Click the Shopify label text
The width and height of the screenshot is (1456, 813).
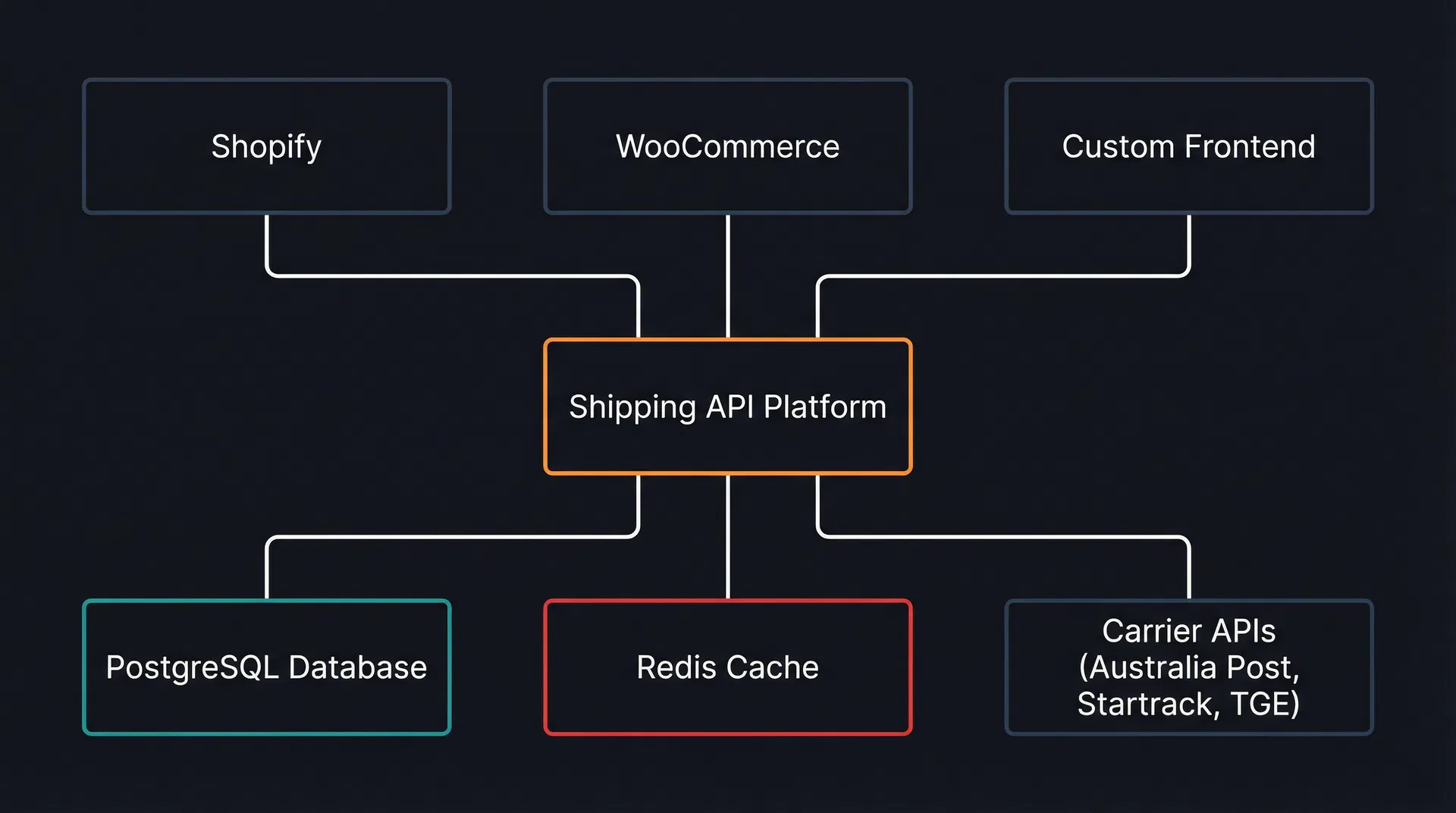coord(266,147)
